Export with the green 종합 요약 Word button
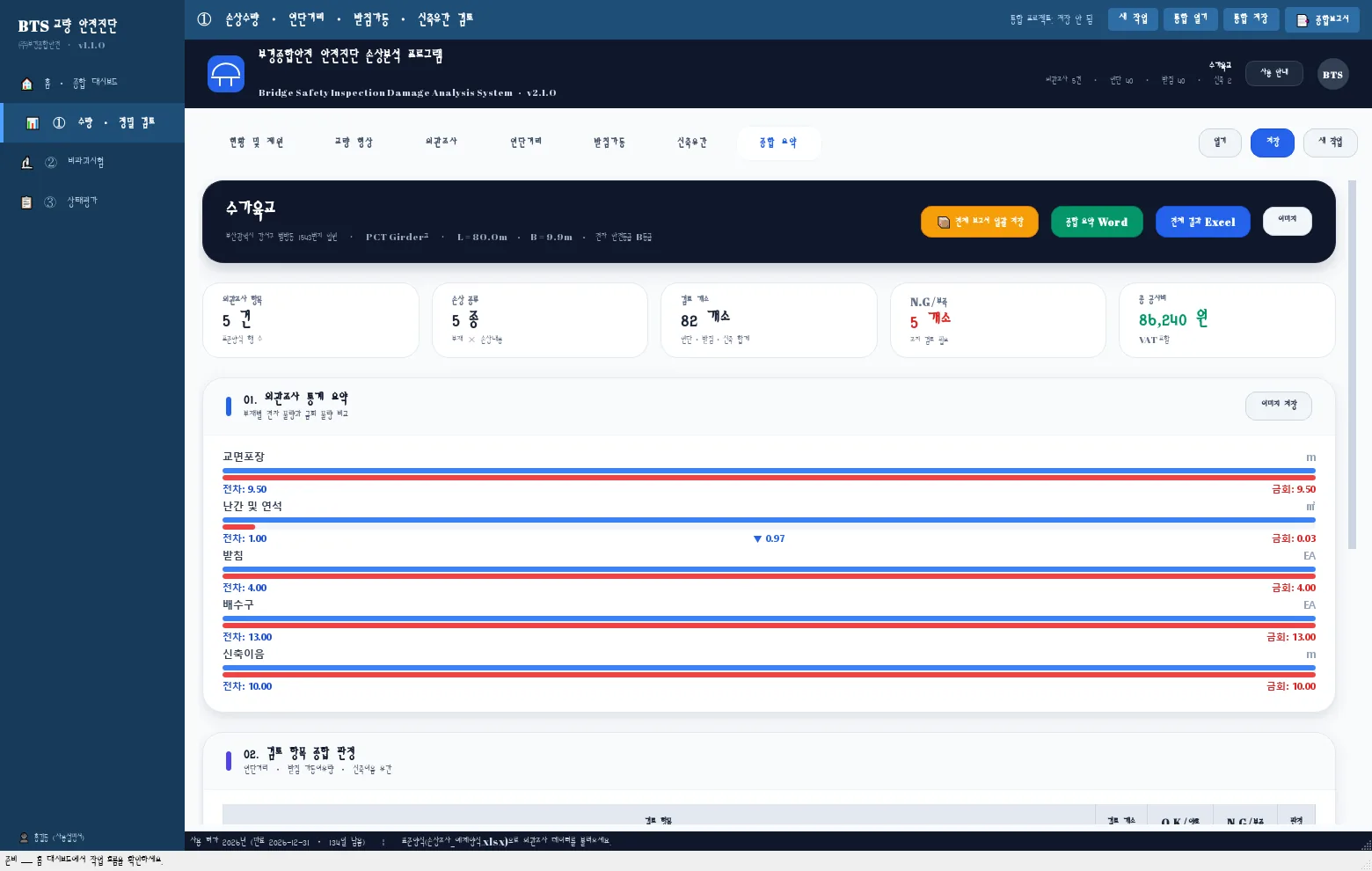 [x=1097, y=222]
